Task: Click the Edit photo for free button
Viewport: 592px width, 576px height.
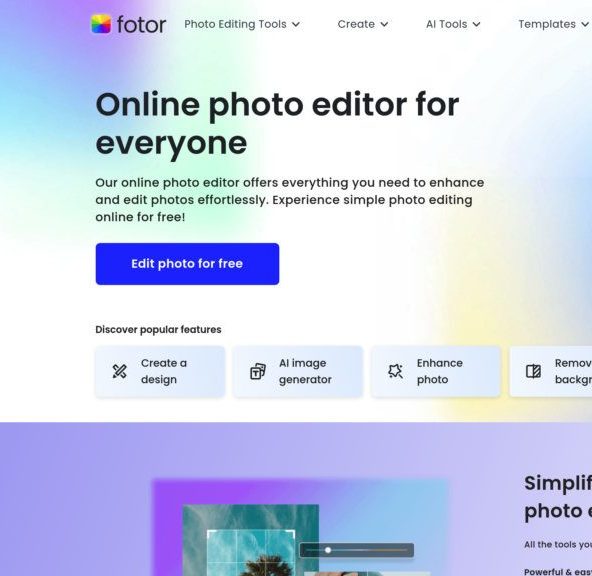Action: (187, 264)
